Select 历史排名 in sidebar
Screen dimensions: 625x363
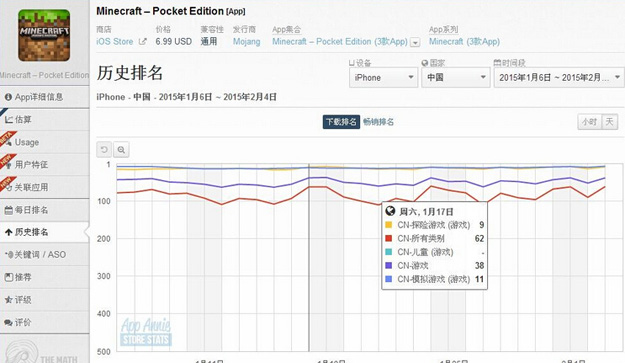(x=45, y=232)
